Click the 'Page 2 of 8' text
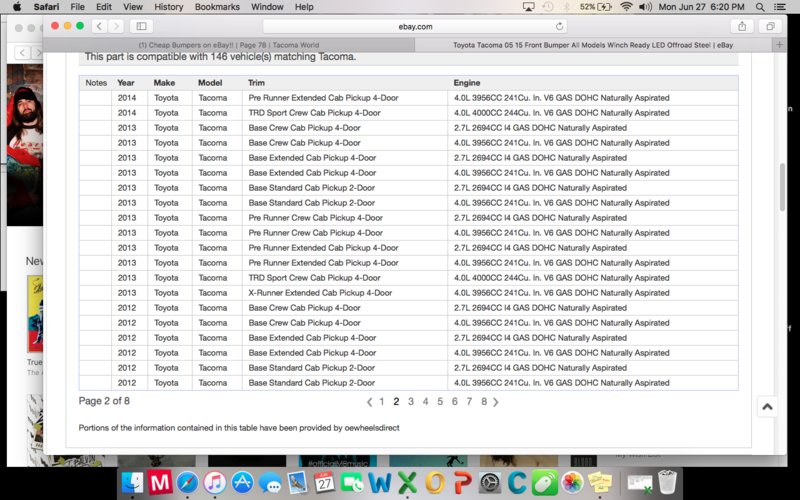Screen dimensions: 800x500 coord(104,401)
